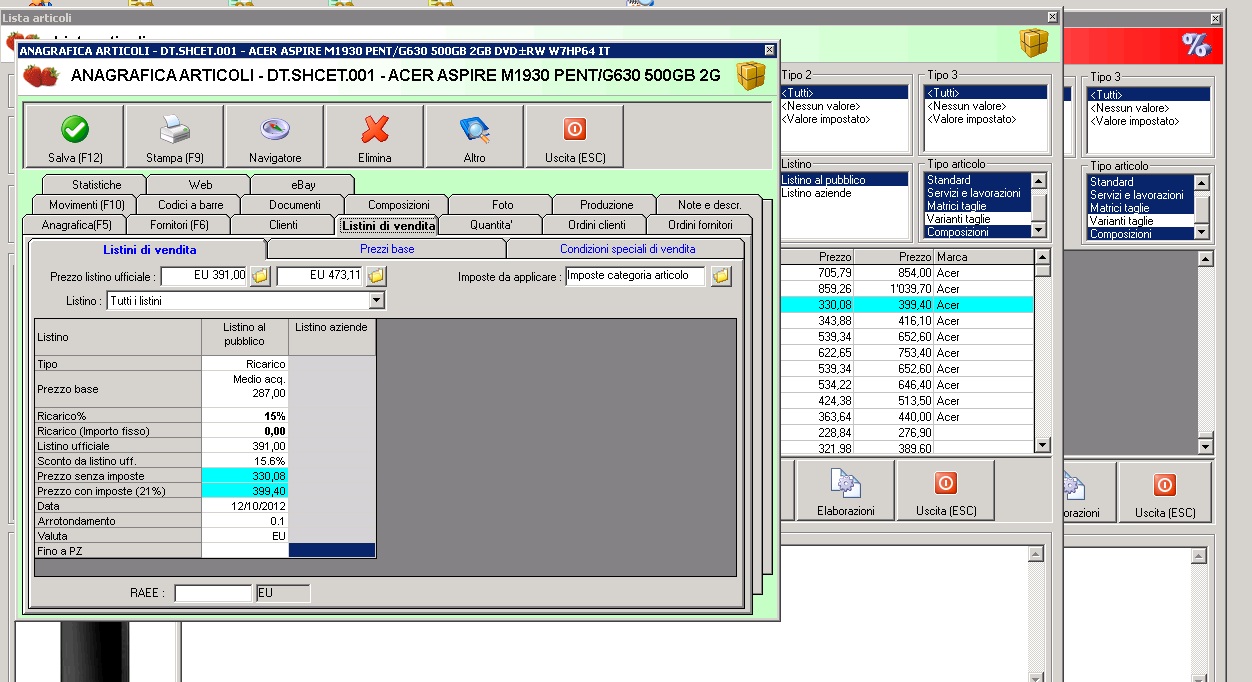
Task: Click scroll-down arrow of the price table
Action: pyautogui.click(x=1043, y=445)
